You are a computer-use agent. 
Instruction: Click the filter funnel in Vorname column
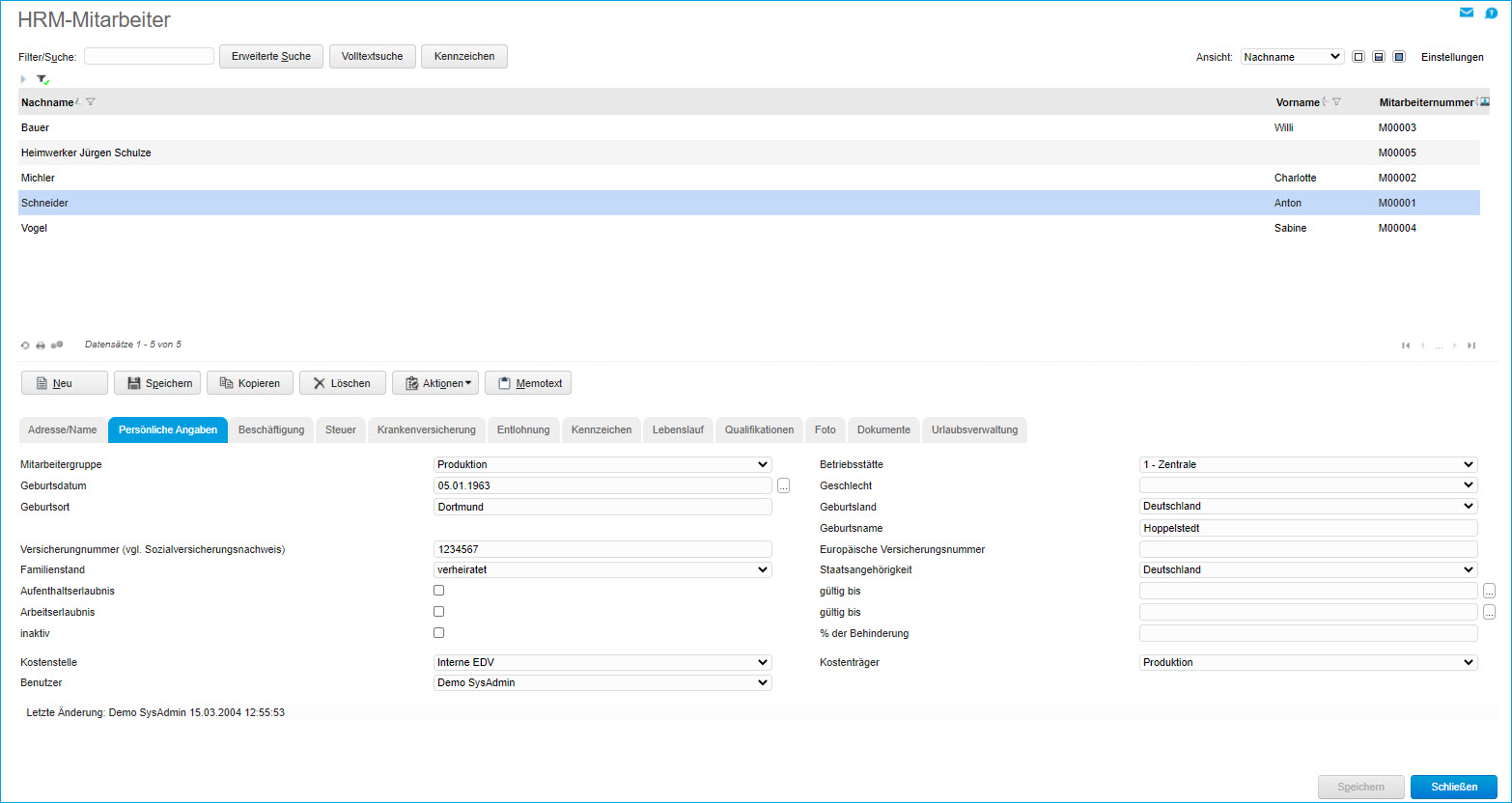coord(1336,102)
